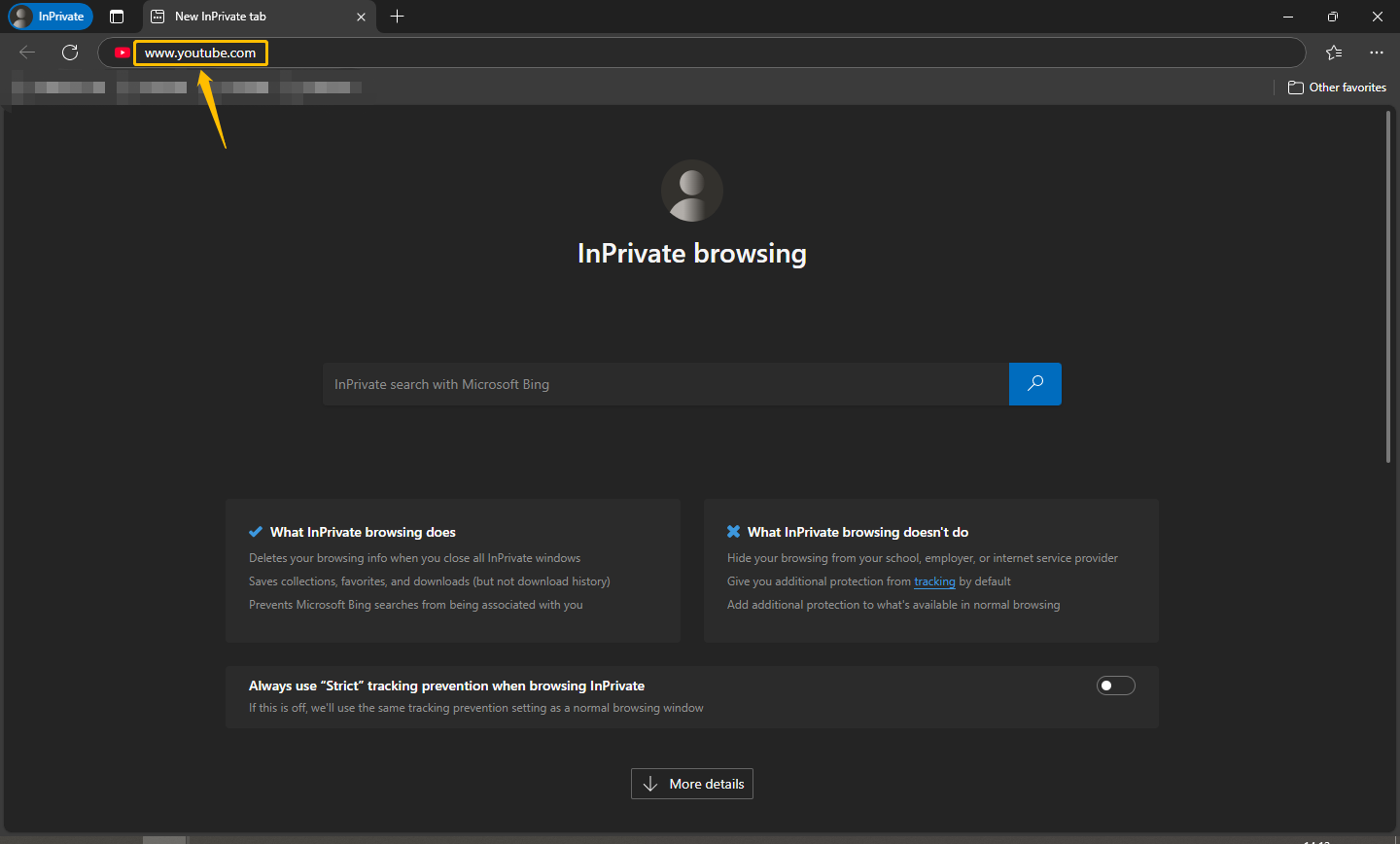Image resolution: width=1400 pixels, height=844 pixels.
Task: Click the blue search magnifier button
Action: pyautogui.click(x=1035, y=384)
